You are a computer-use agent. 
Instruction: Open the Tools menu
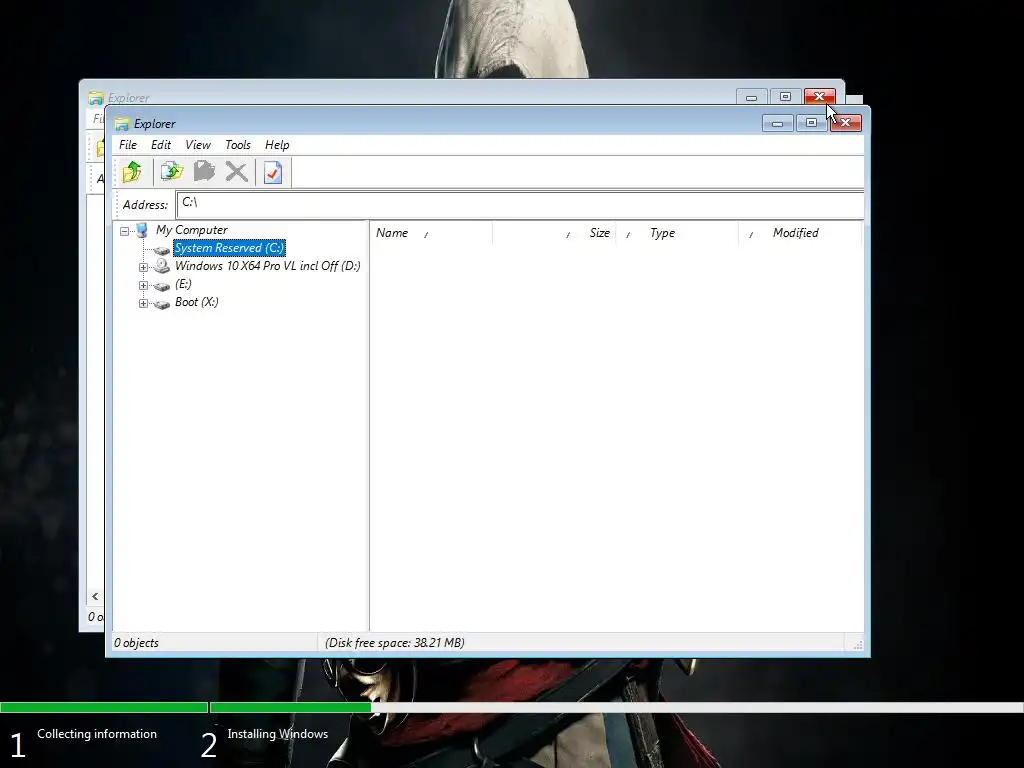[238, 145]
